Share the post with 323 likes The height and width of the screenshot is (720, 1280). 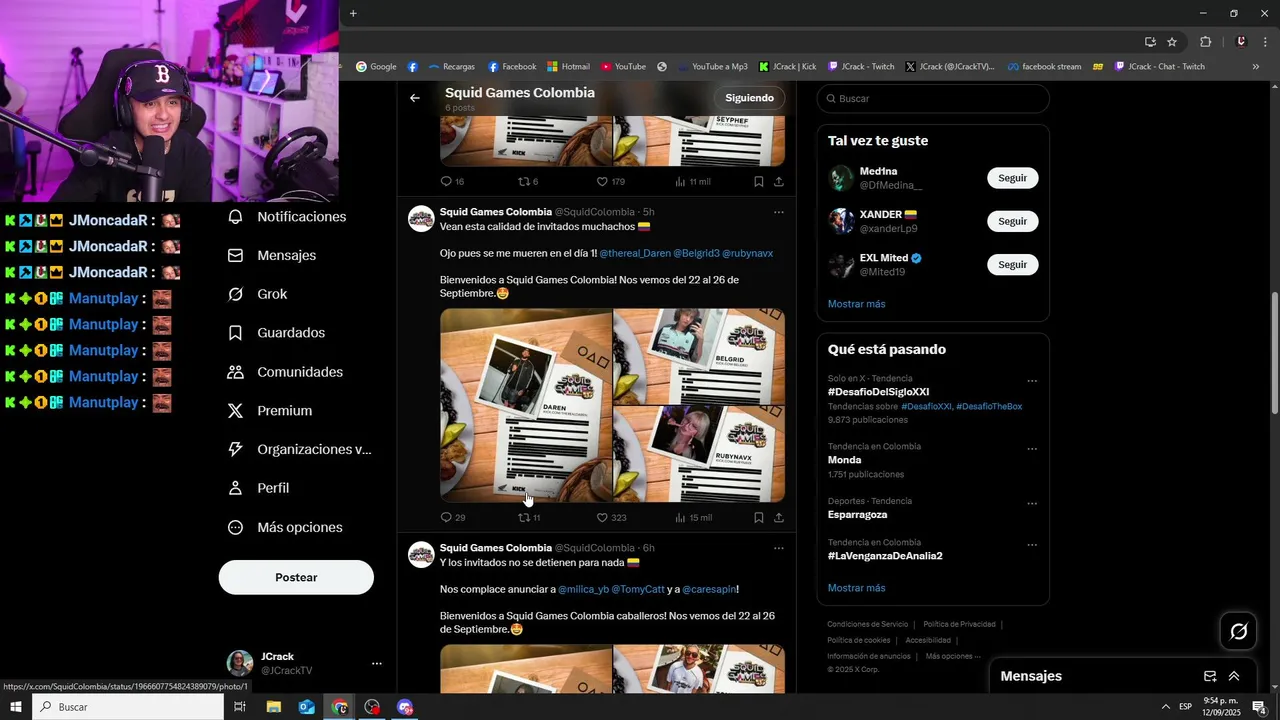click(x=778, y=518)
